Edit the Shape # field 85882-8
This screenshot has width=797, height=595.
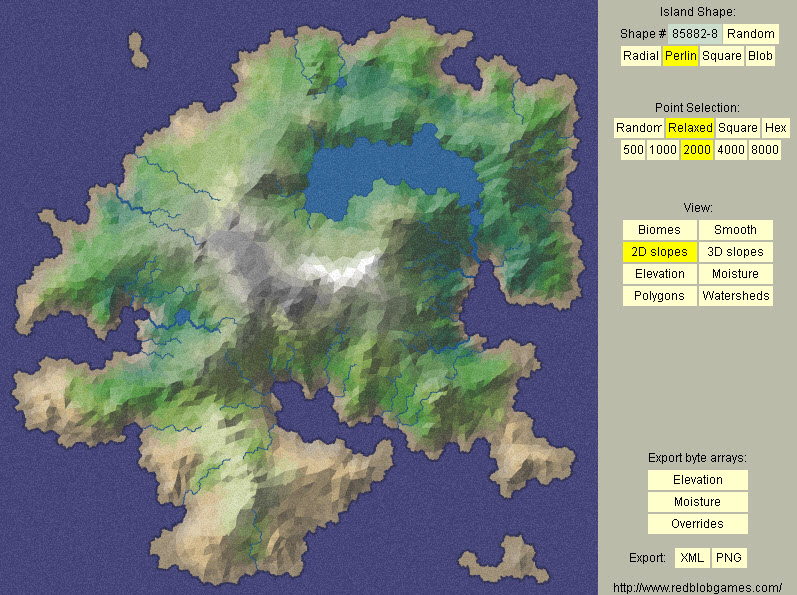(694, 34)
